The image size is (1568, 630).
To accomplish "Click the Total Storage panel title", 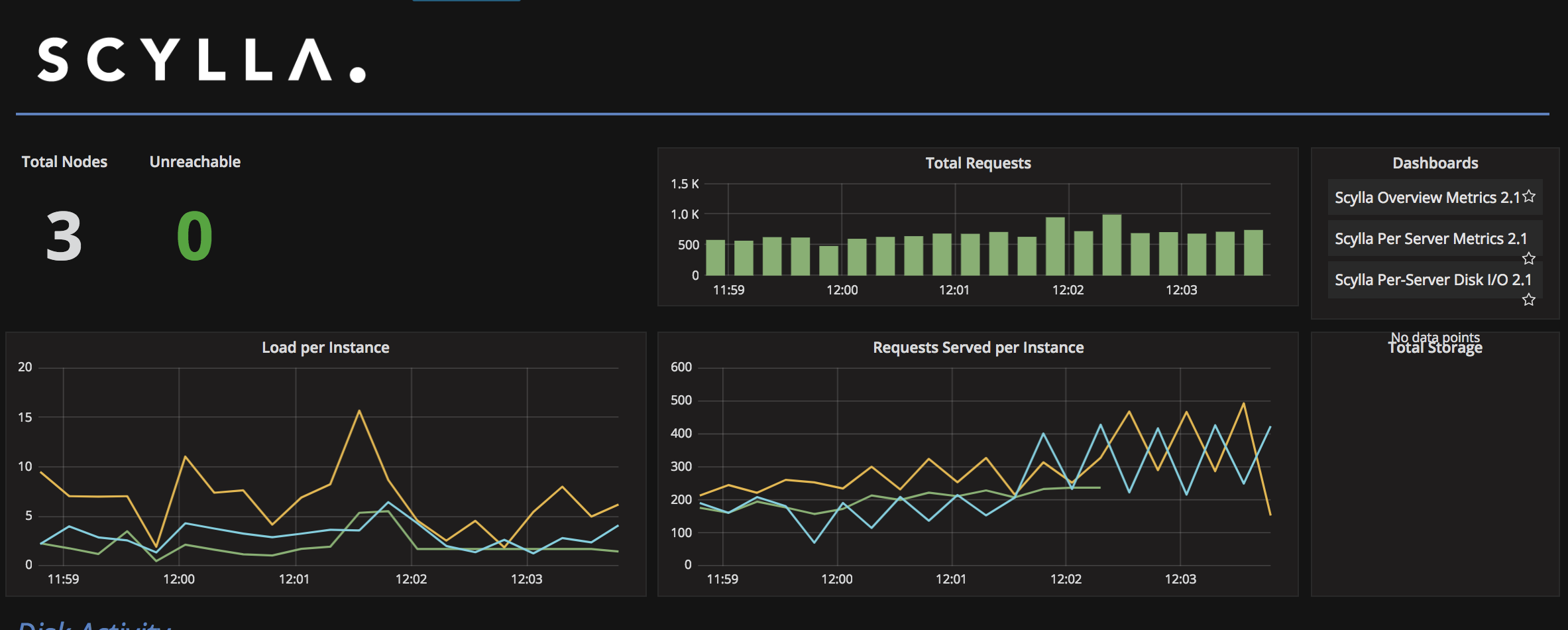I will [x=1435, y=349].
